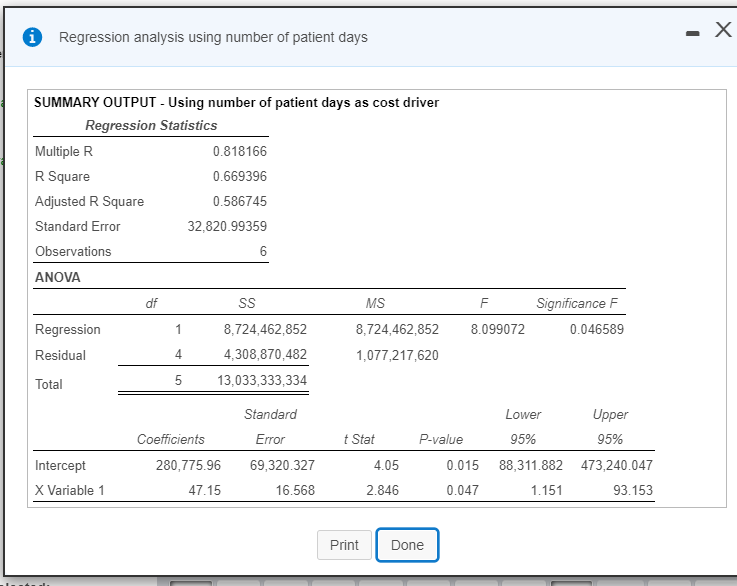Select the Multiple R value 0.818166
The height and width of the screenshot is (586, 737).
(x=240, y=151)
